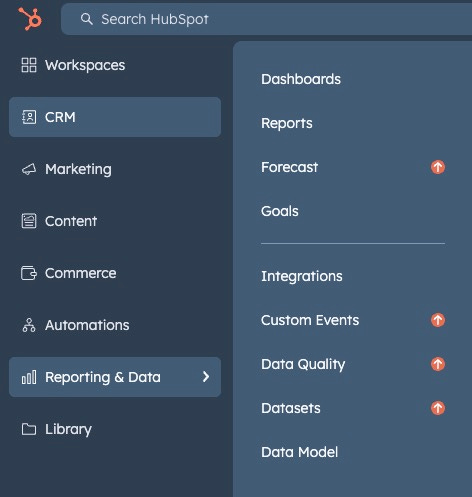This screenshot has width=472, height=497.
Task: Click the CRM contact-book icon
Action: click(x=29, y=117)
